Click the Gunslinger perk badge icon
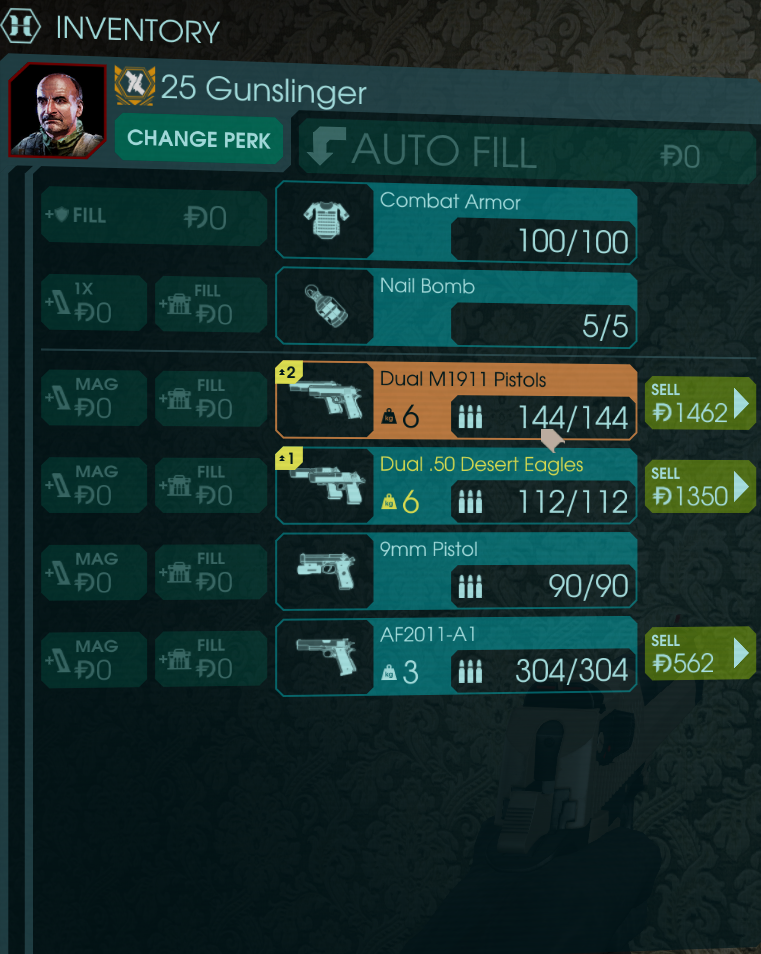Screen dimensions: 761x954 pyautogui.click(x=134, y=86)
